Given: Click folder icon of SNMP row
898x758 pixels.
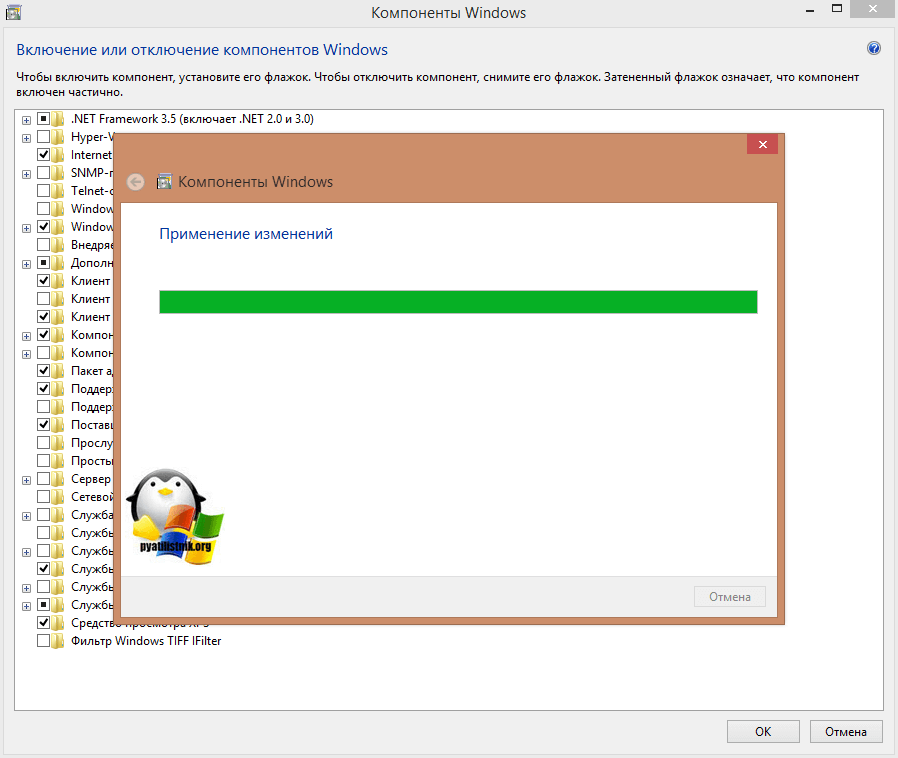Looking at the screenshot, I should point(57,173).
